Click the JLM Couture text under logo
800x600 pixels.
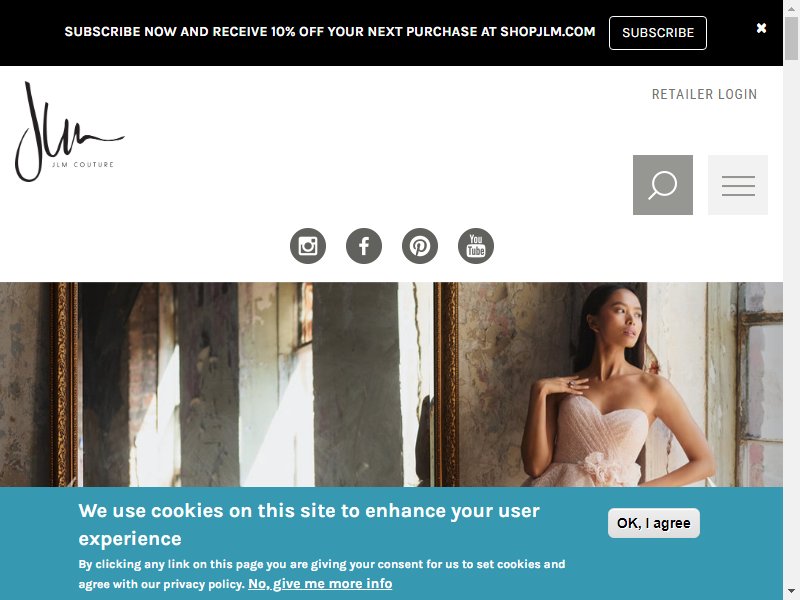pyautogui.click(x=83, y=164)
